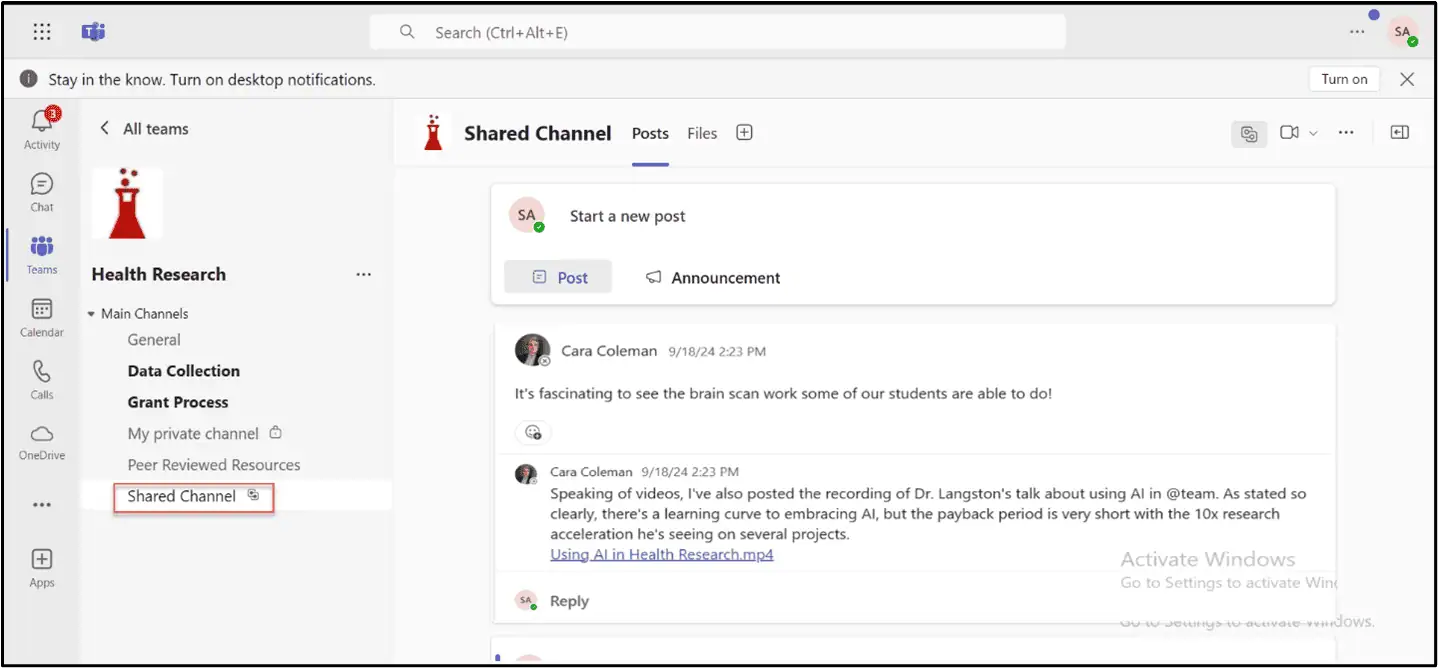
Task: Open more options for Health Research team
Action: click(x=363, y=274)
